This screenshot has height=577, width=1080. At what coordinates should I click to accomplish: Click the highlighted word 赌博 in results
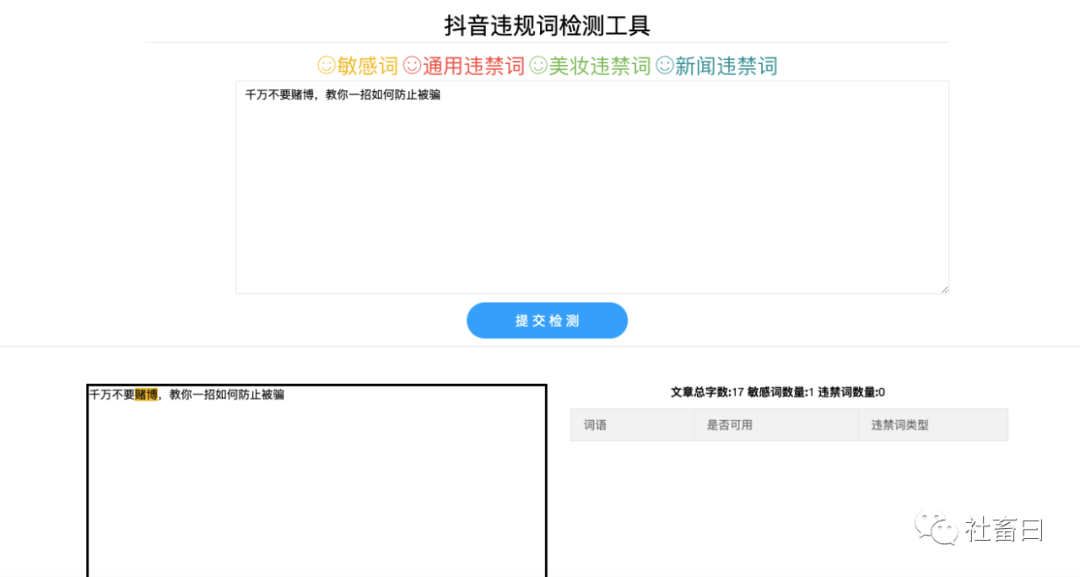[146, 395]
